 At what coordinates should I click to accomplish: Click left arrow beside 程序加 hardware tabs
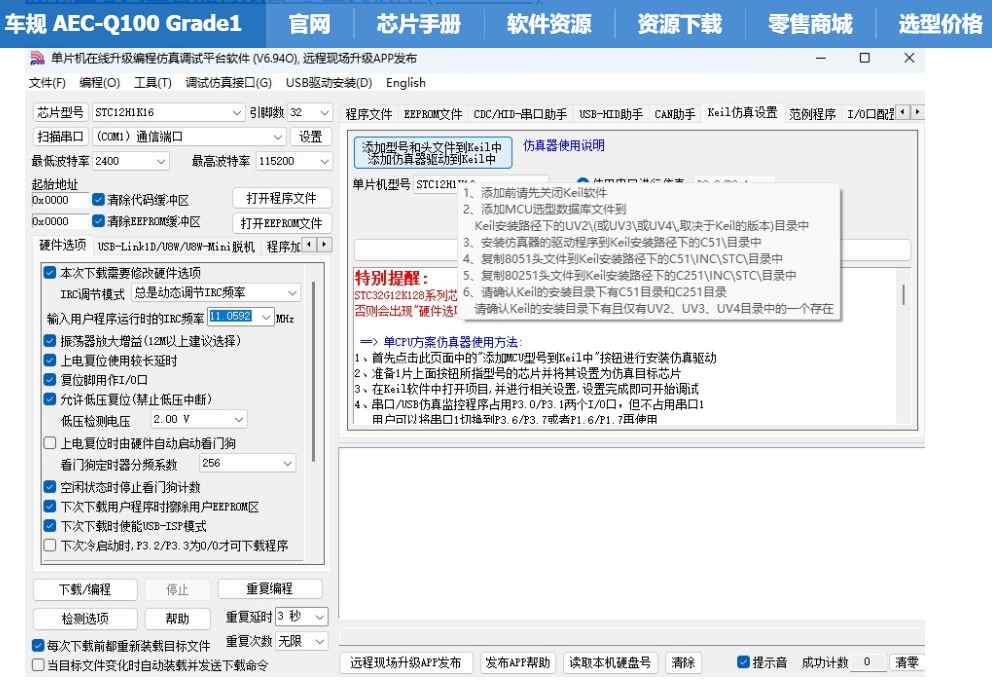[309, 244]
